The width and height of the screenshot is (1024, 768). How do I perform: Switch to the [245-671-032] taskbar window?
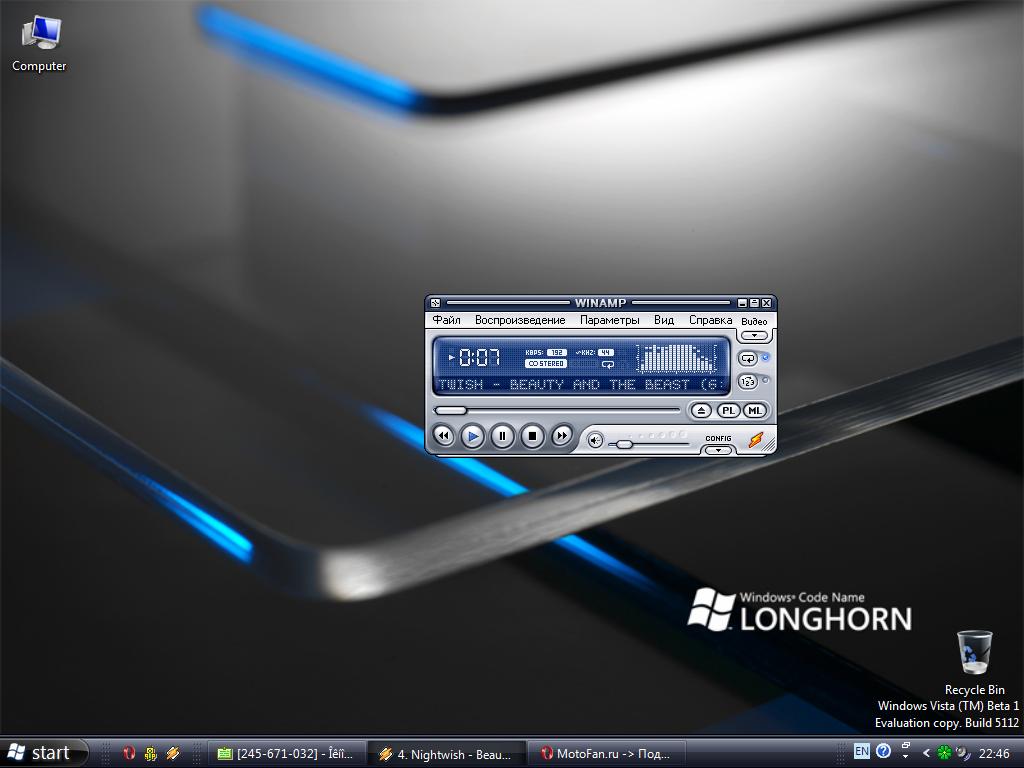pyautogui.click(x=286, y=754)
